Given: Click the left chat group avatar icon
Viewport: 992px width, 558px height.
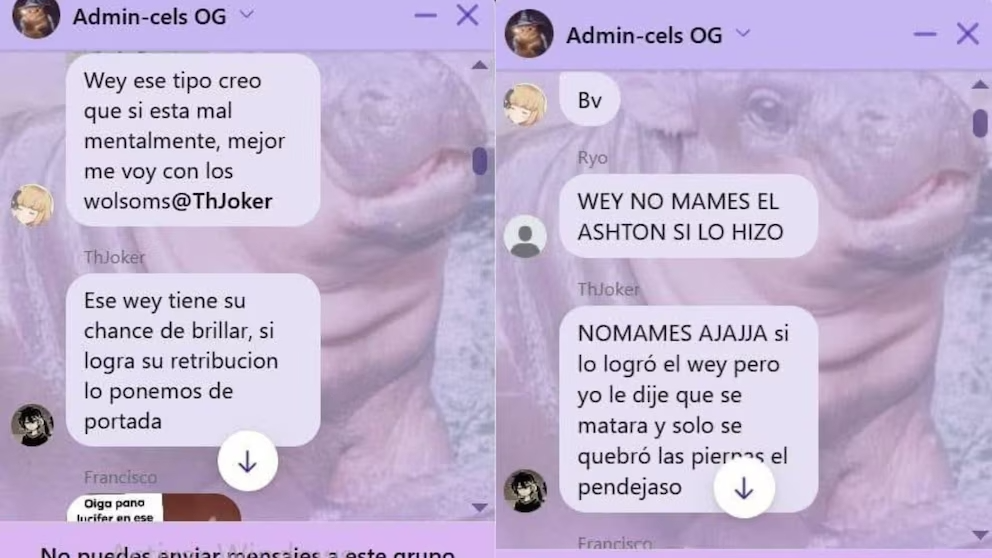Looking at the screenshot, I should click(x=36, y=17).
